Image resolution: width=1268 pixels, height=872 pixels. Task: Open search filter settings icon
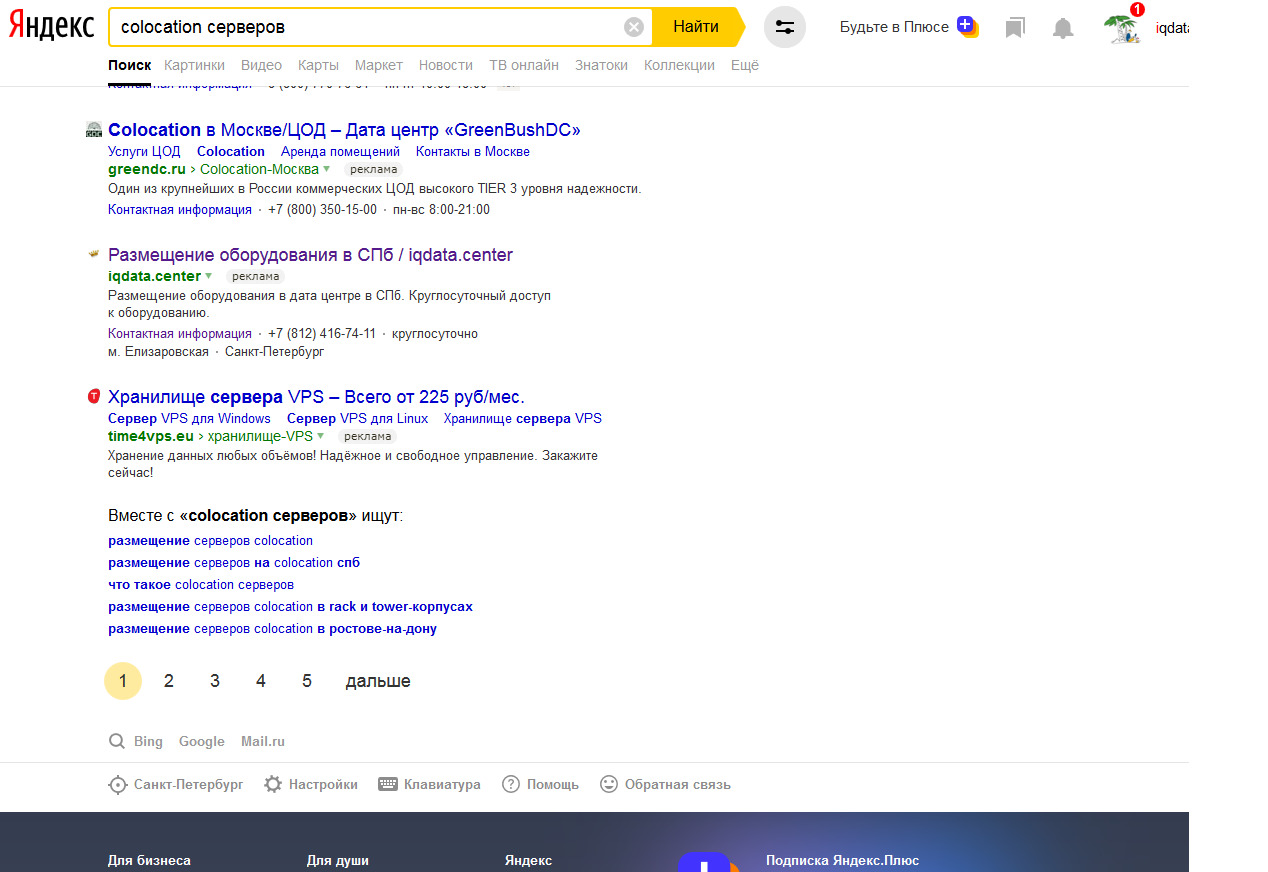tap(785, 27)
